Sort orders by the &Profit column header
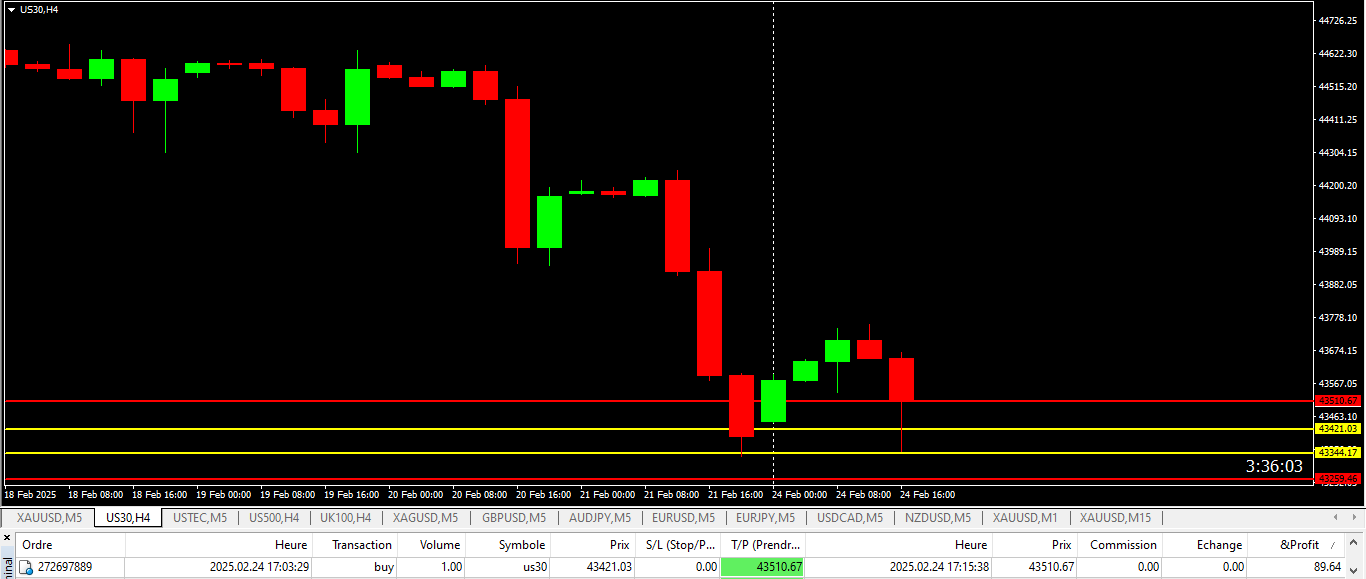Screen dimensions: 1366x579 pos(1298,545)
